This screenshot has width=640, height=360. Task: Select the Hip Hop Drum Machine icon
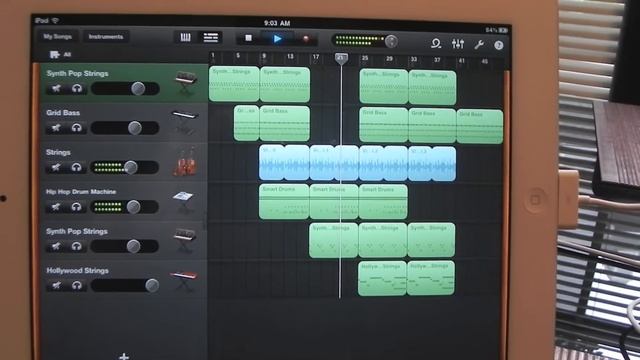pyautogui.click(x=183, y=201)
